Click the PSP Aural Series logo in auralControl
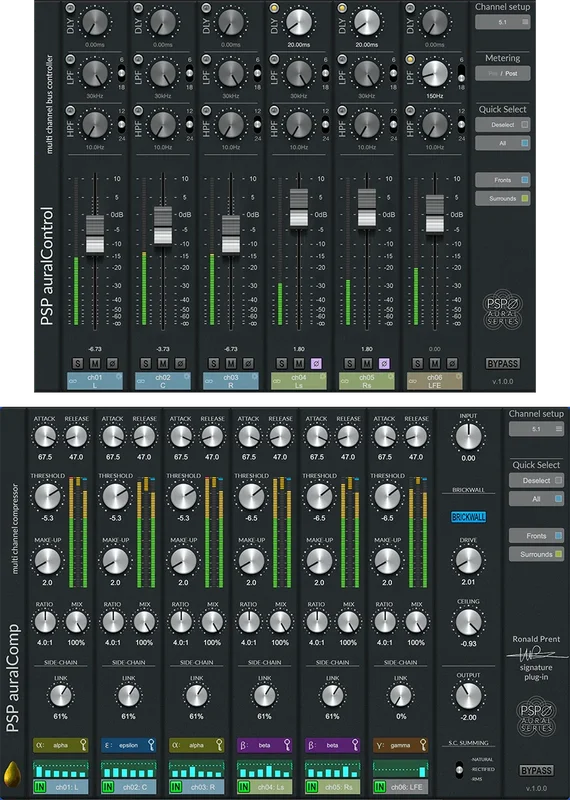The width and height of the screenshot is (570, 800). 503,309
